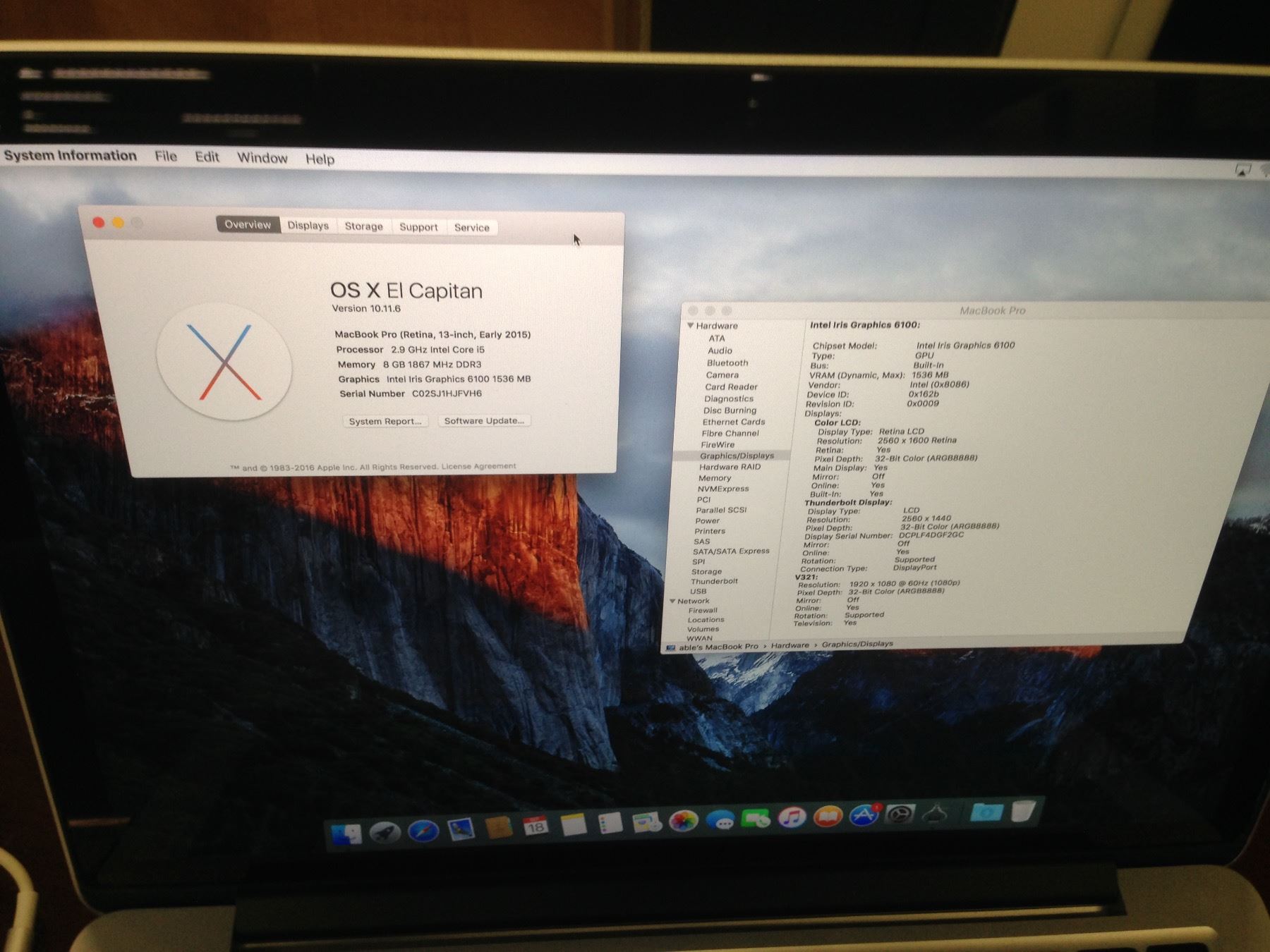
Task: Open the Trash in the dock
Action: pyautogui.click(x=1022, y=811)
